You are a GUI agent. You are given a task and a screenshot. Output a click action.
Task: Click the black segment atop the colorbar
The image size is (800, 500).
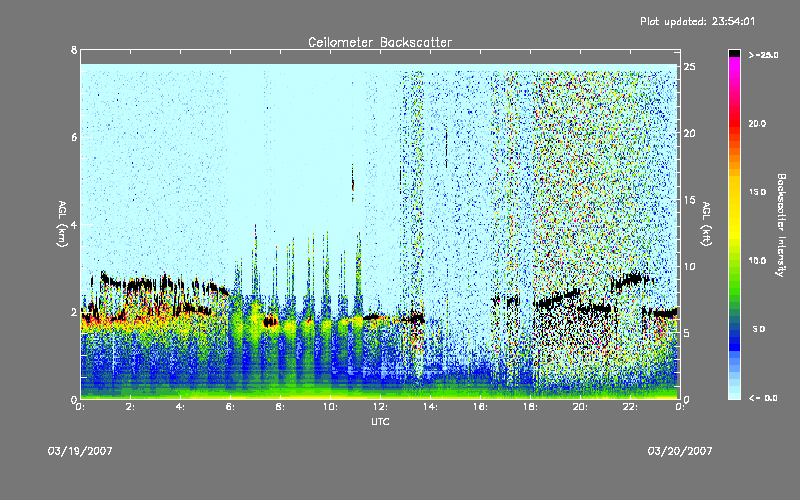(x=734, y=53)
